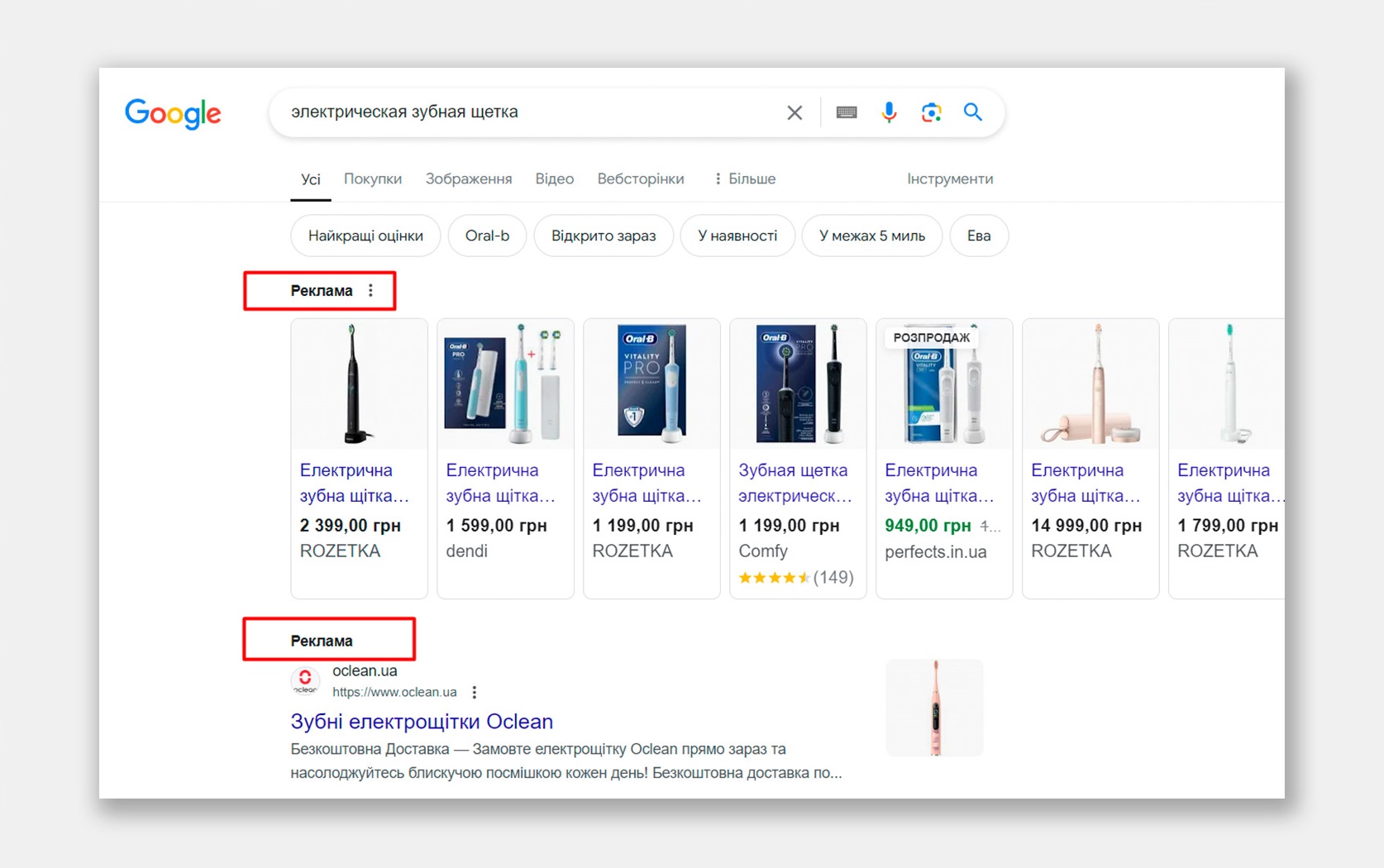The height and width of the screenshot is (868, 1384).
Task: Open product title link above 949,00 грн
Action: pyautogui.click(x=939, y=483)
